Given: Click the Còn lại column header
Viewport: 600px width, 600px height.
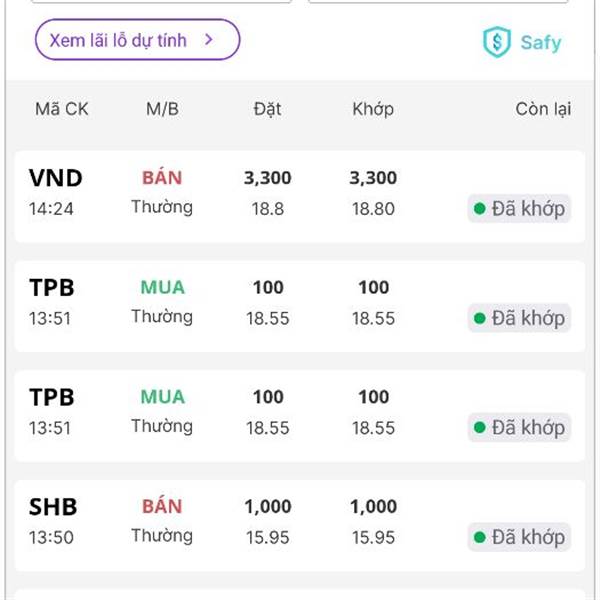Looking at the screenshot, I should (x=543, y=109).
